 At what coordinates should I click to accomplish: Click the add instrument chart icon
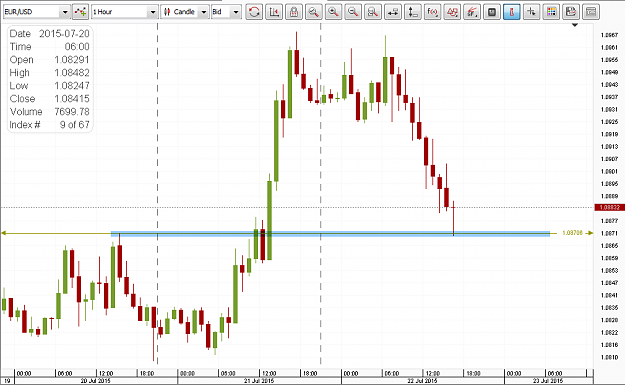click(x=81, y=12)
